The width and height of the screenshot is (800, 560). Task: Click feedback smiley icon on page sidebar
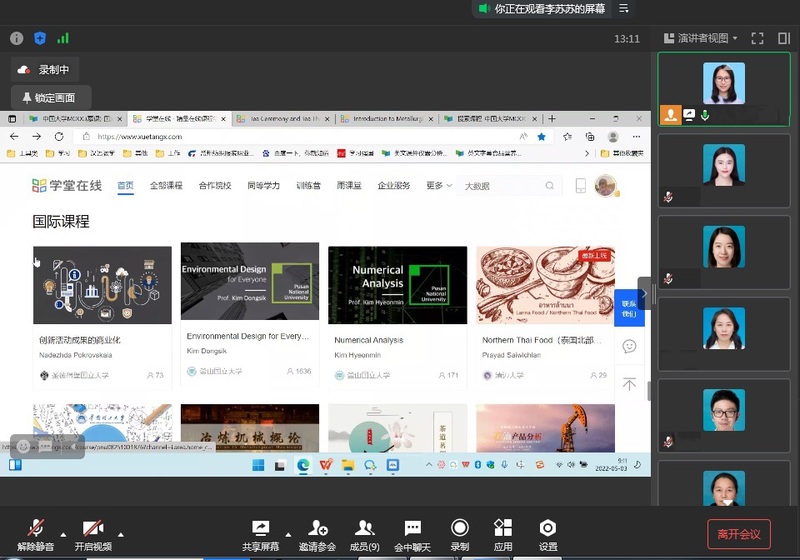pos(630,346)
